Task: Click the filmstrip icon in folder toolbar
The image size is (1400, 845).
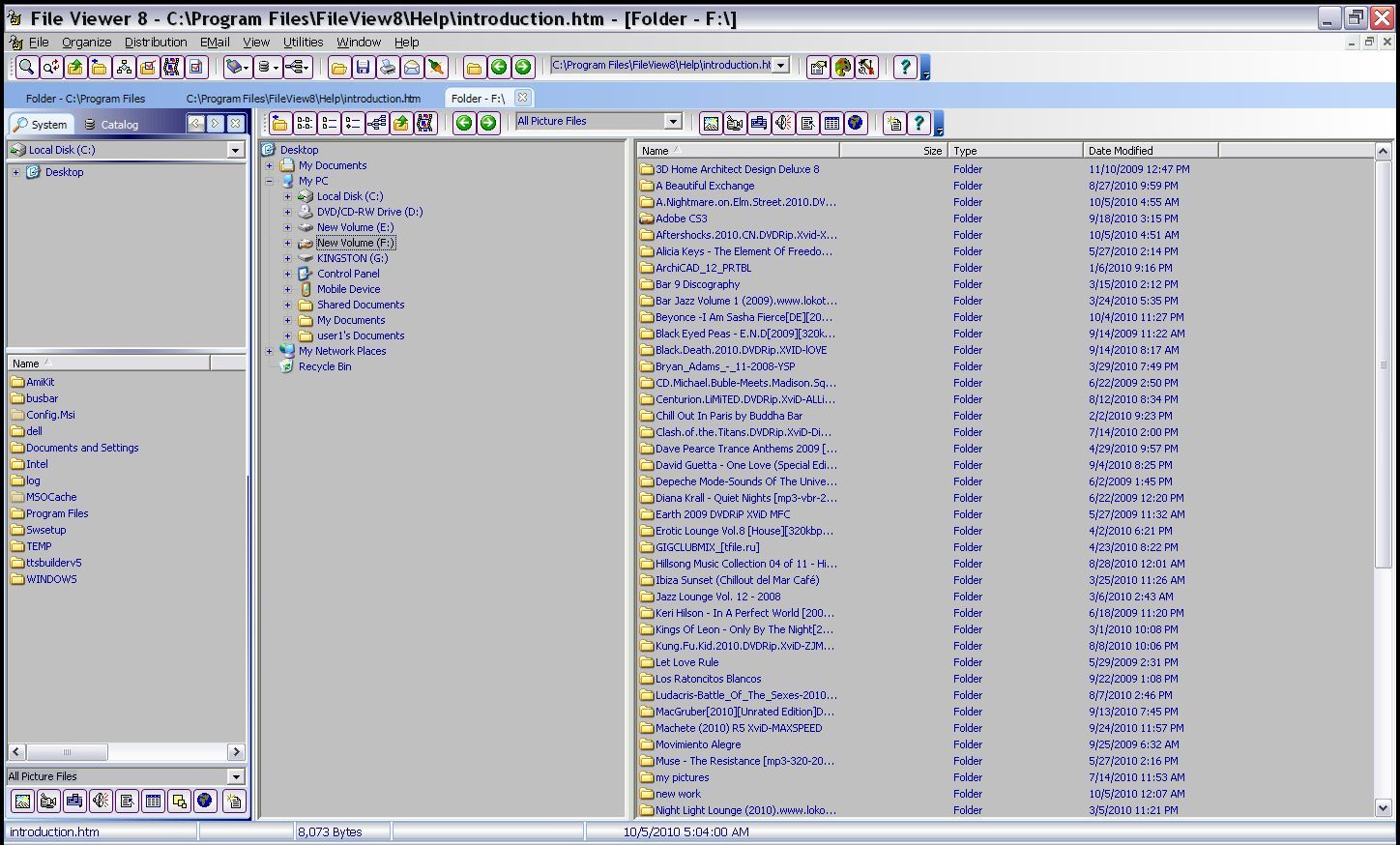Action: pos(425,123)
